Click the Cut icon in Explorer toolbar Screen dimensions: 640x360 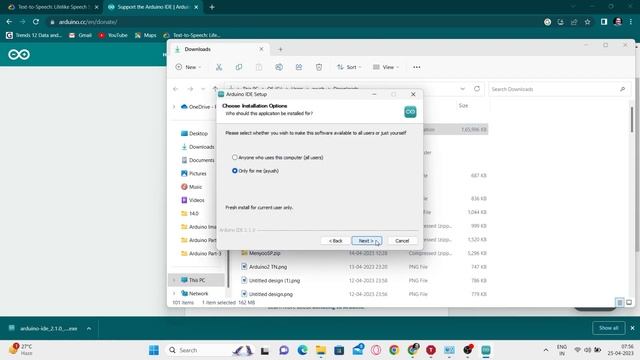219,67
